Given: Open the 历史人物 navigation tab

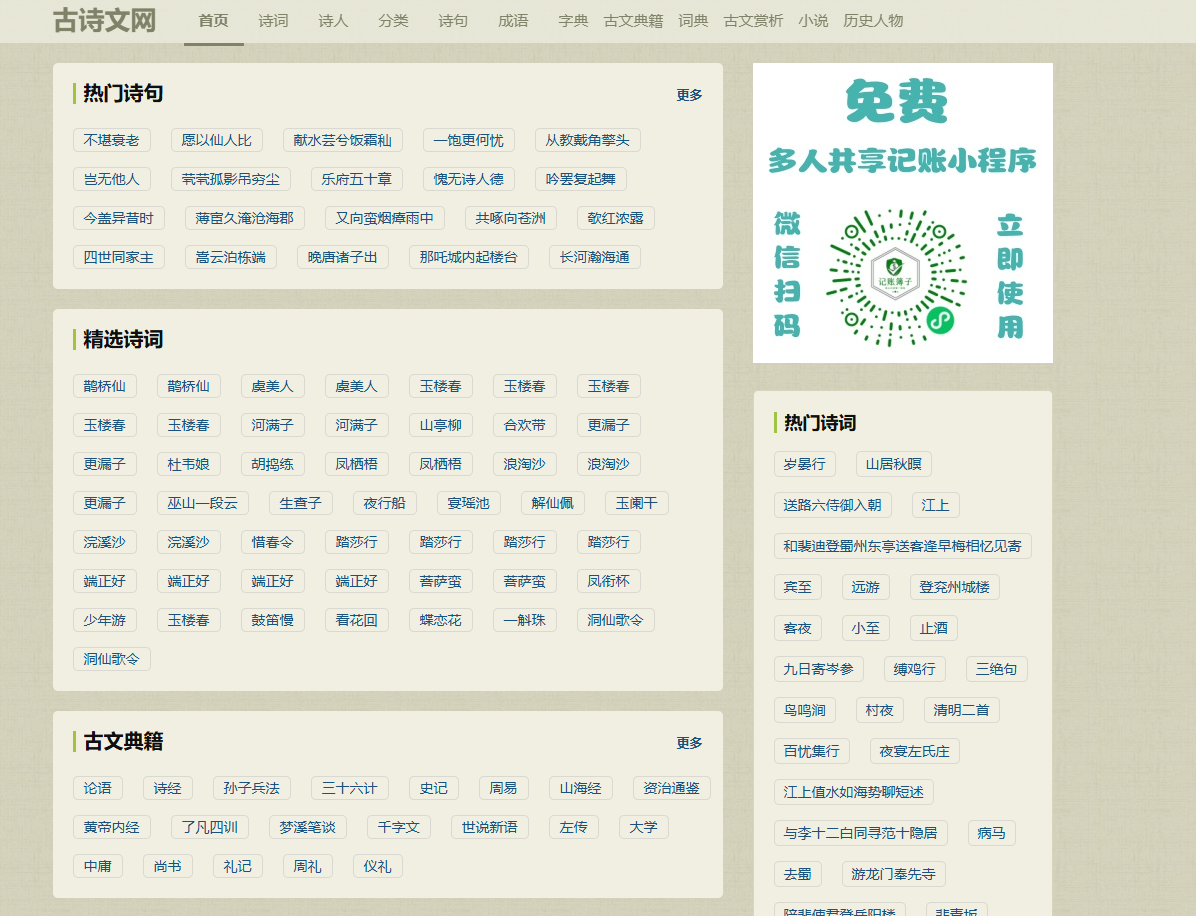Looking at the screenshot, I should pos(873,21).
